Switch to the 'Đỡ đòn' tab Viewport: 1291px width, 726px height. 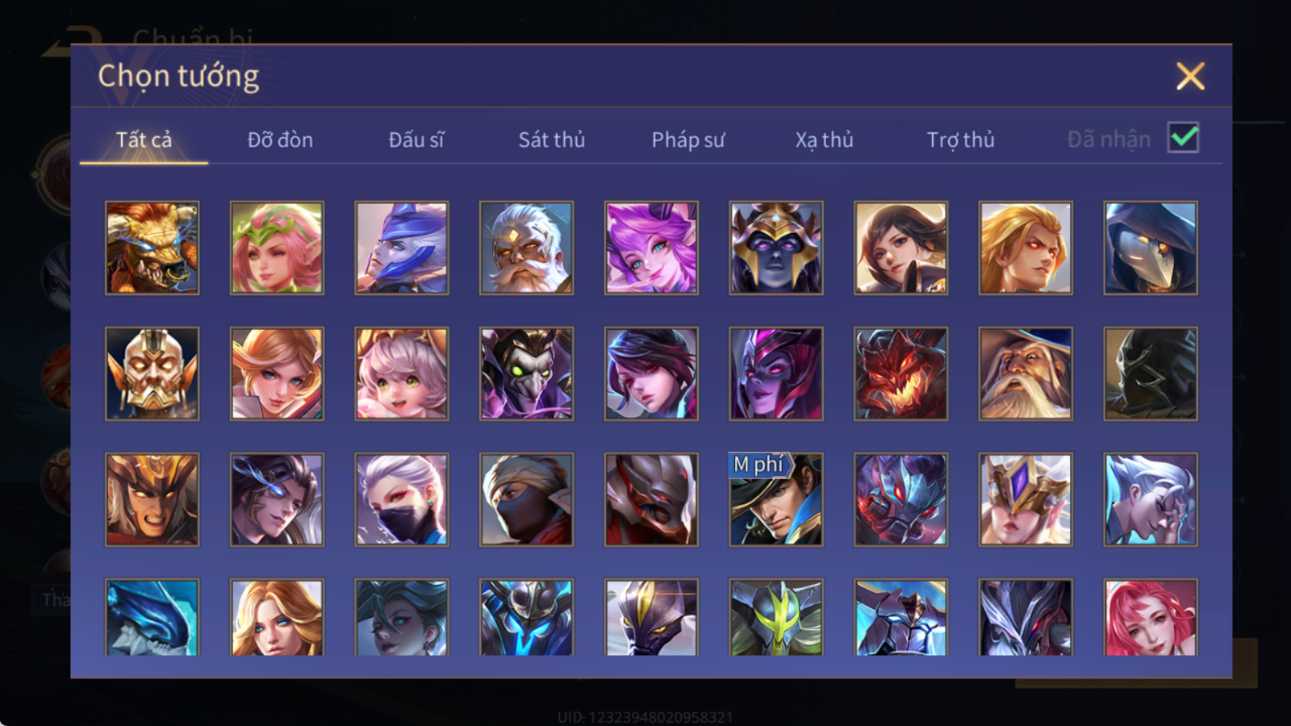[280, 140]
